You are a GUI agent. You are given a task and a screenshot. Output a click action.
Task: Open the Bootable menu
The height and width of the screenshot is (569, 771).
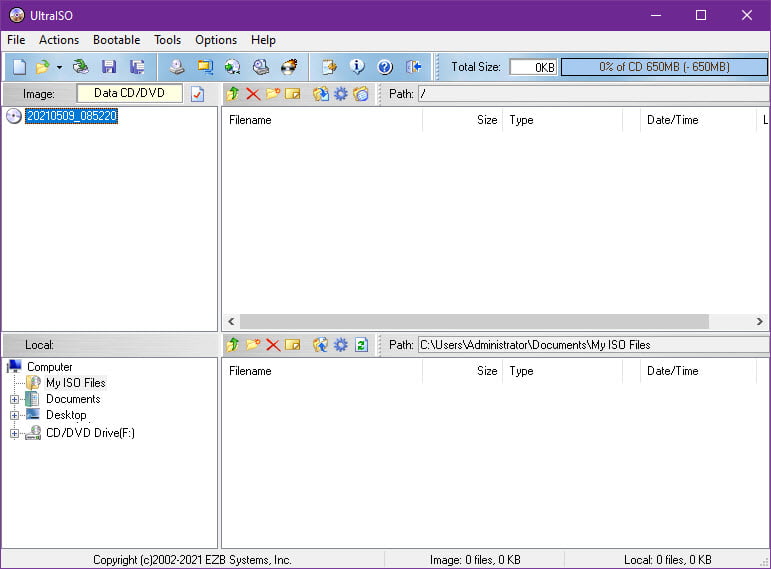pos(117,40)
